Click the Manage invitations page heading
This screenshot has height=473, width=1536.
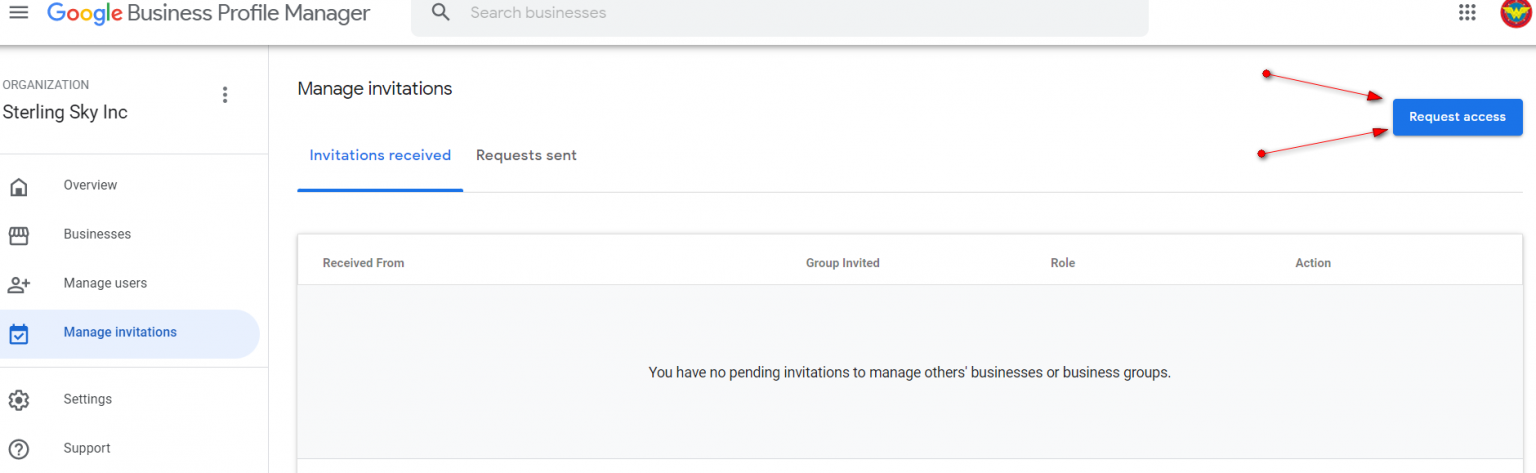tap(375, 89)
